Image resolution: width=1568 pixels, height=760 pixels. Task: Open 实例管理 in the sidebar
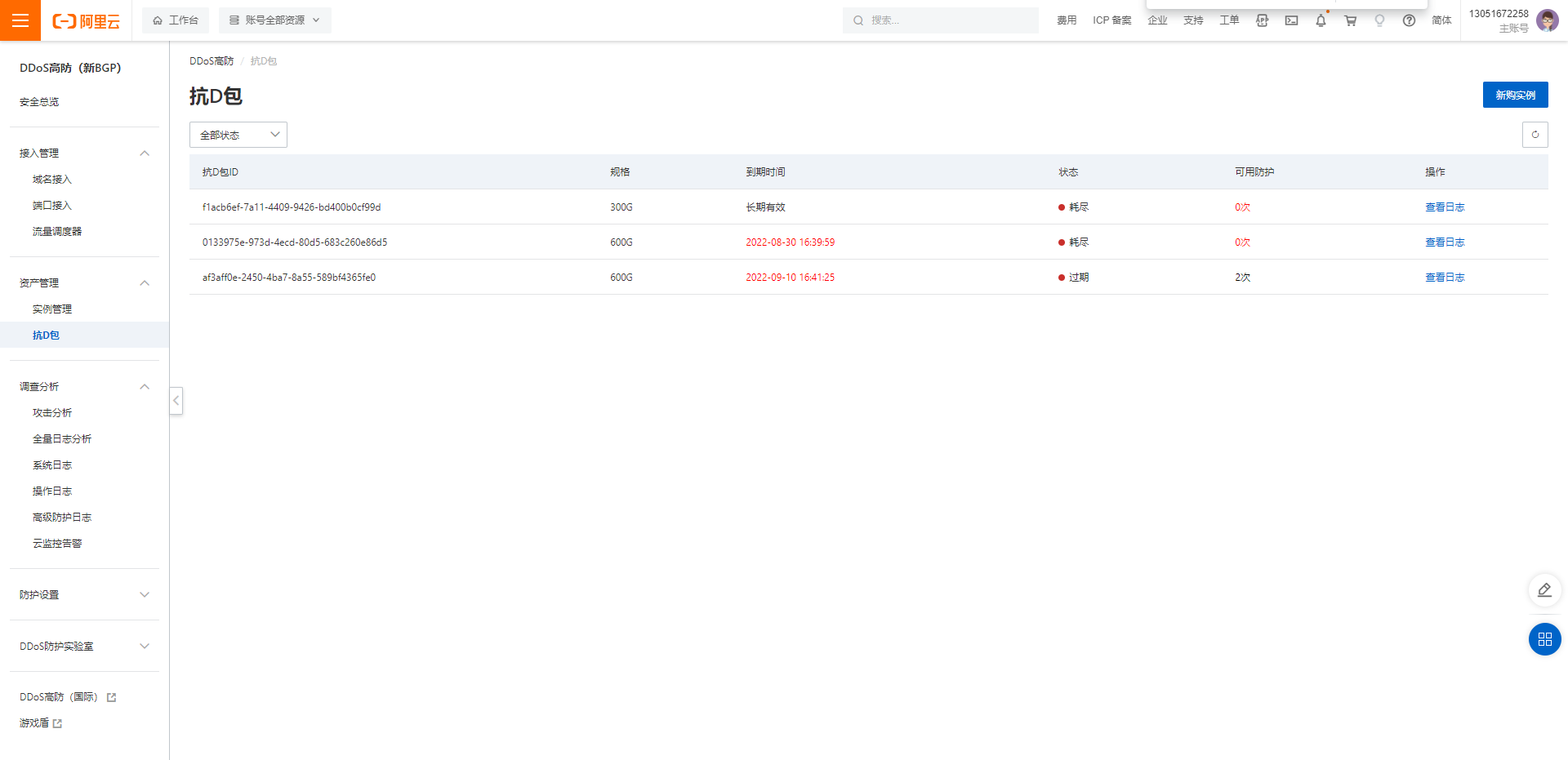pyautogui.click(x=52, y=309)
